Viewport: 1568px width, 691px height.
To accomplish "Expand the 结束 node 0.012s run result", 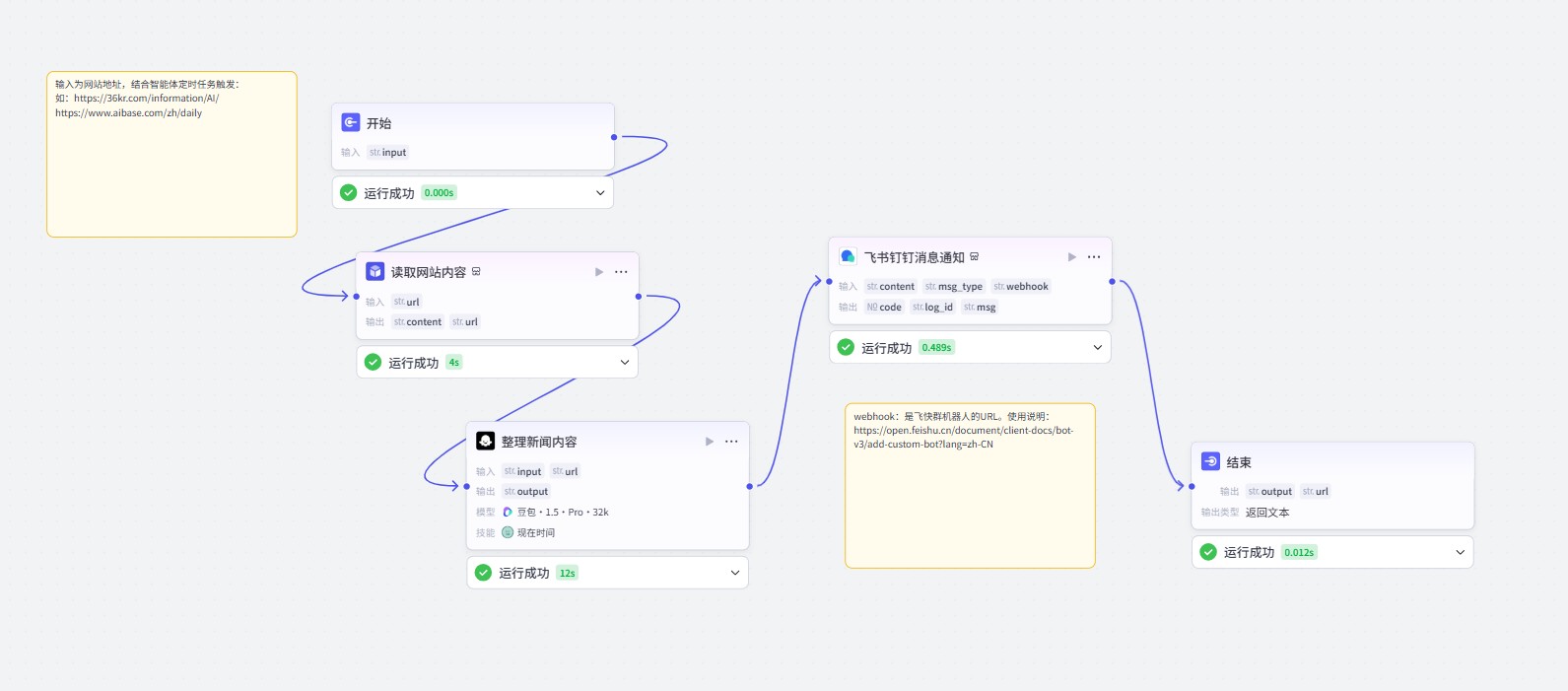I will click(1460, 552).
